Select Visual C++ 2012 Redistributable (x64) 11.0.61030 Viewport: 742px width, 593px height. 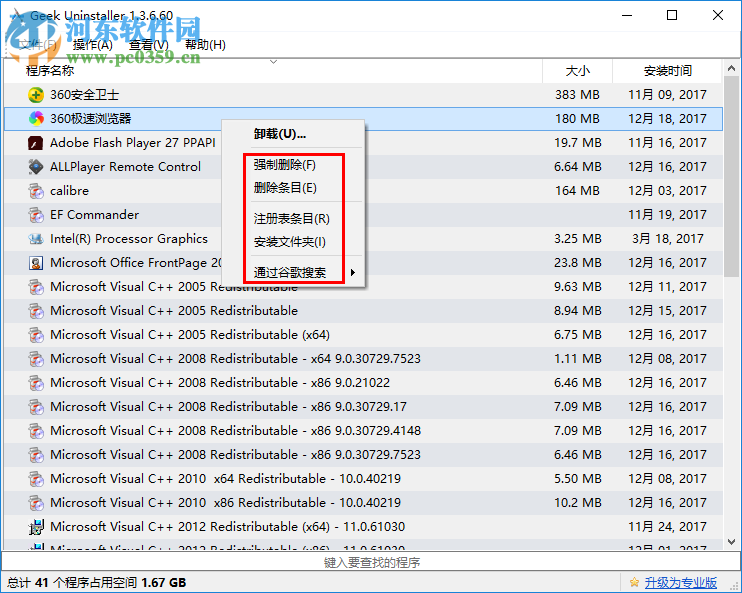click(228, 527)
